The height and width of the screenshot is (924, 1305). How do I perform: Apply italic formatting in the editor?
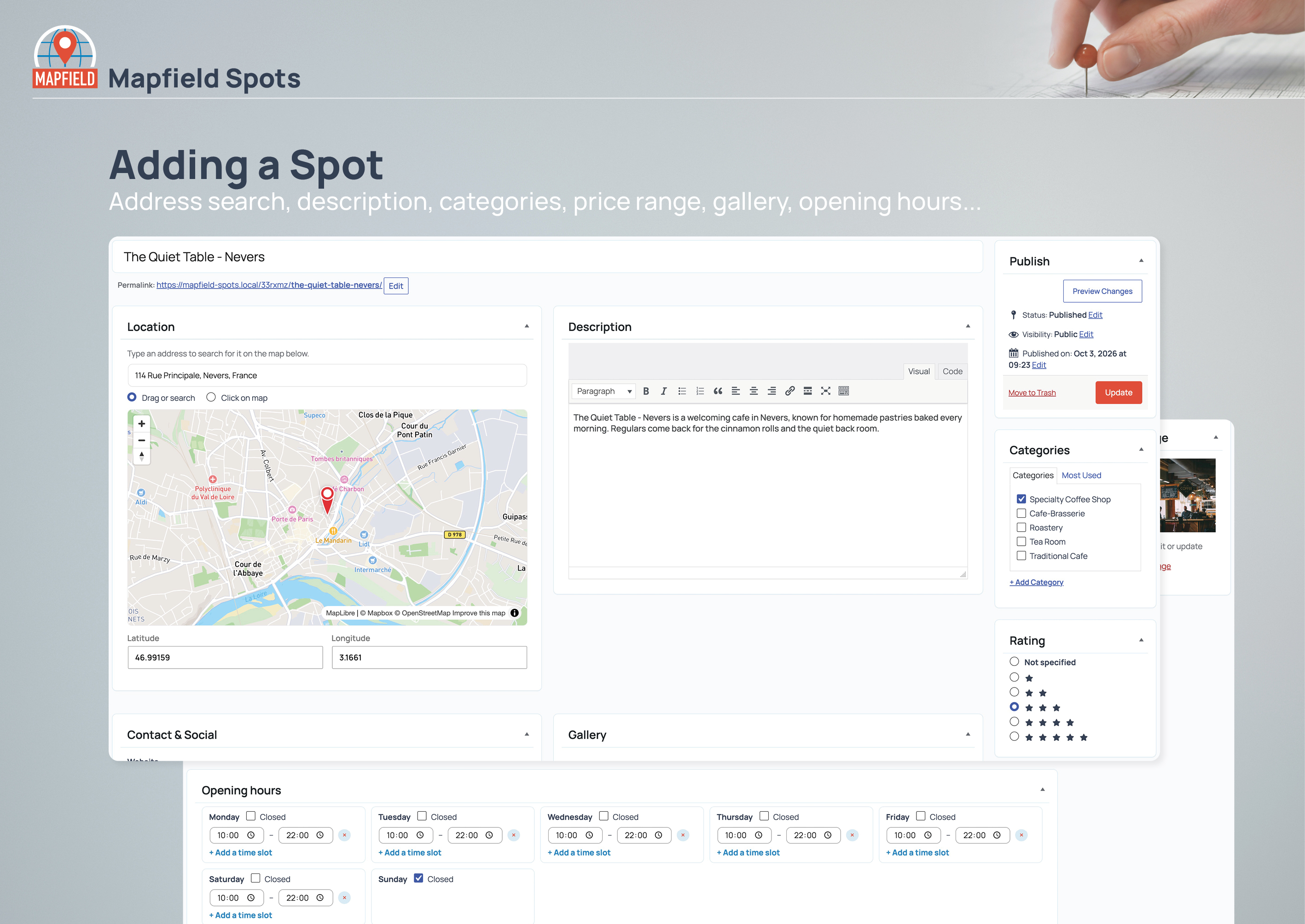(x=664, y=391)
